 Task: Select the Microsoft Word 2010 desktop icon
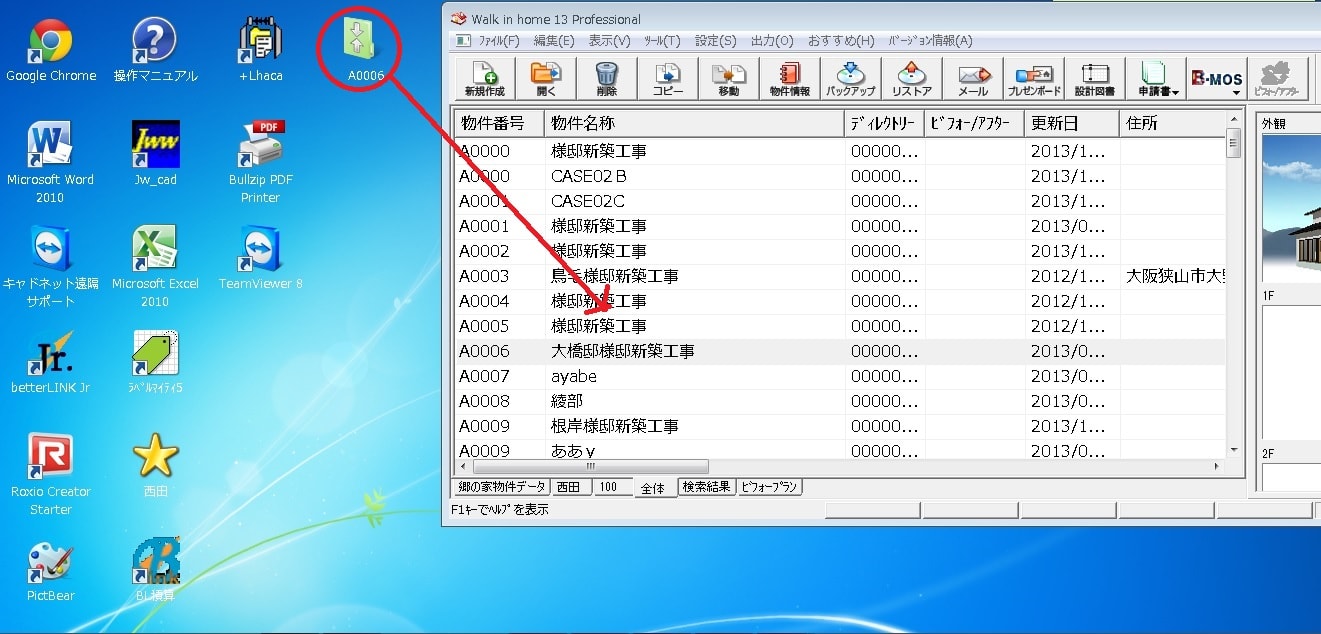click(x=50, y=163)
